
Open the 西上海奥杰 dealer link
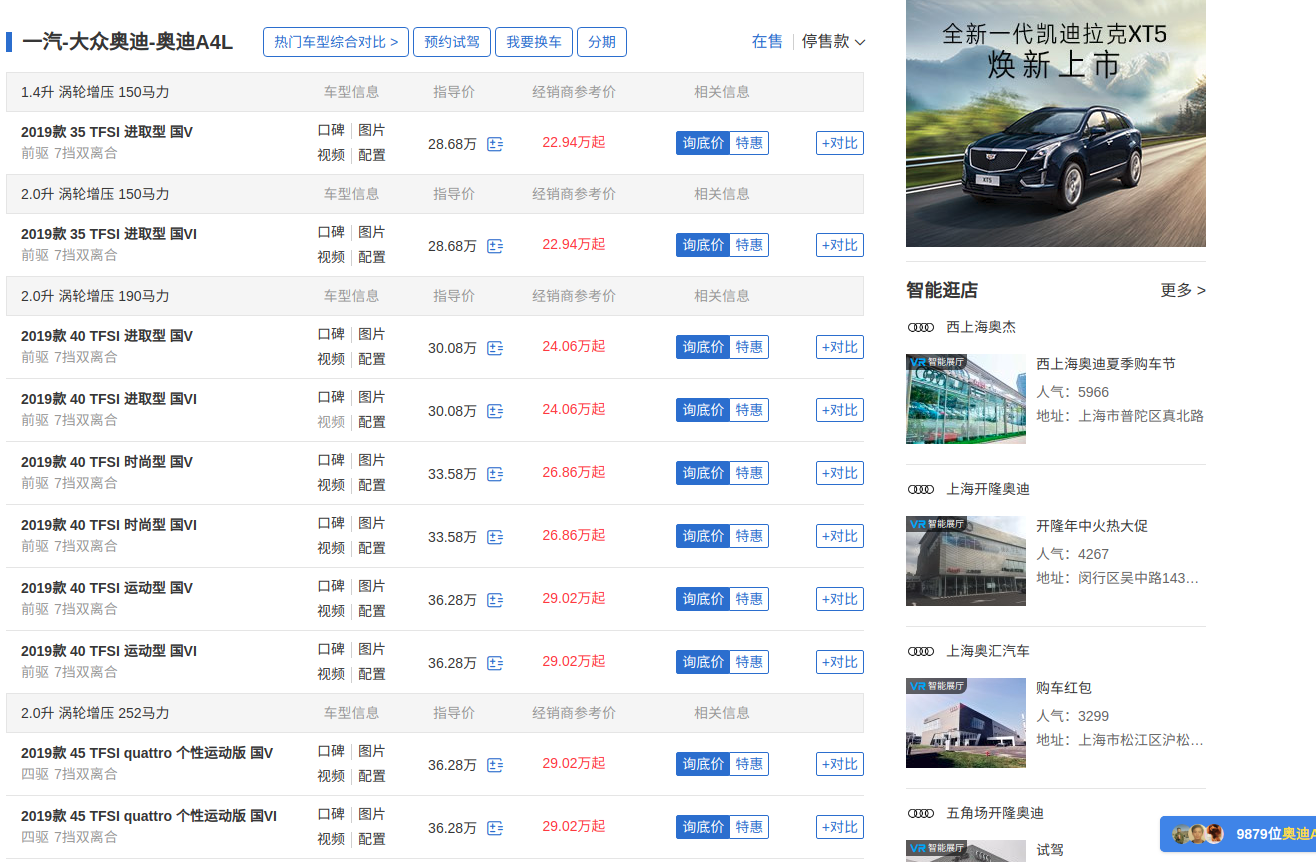(x=981, y=327)
